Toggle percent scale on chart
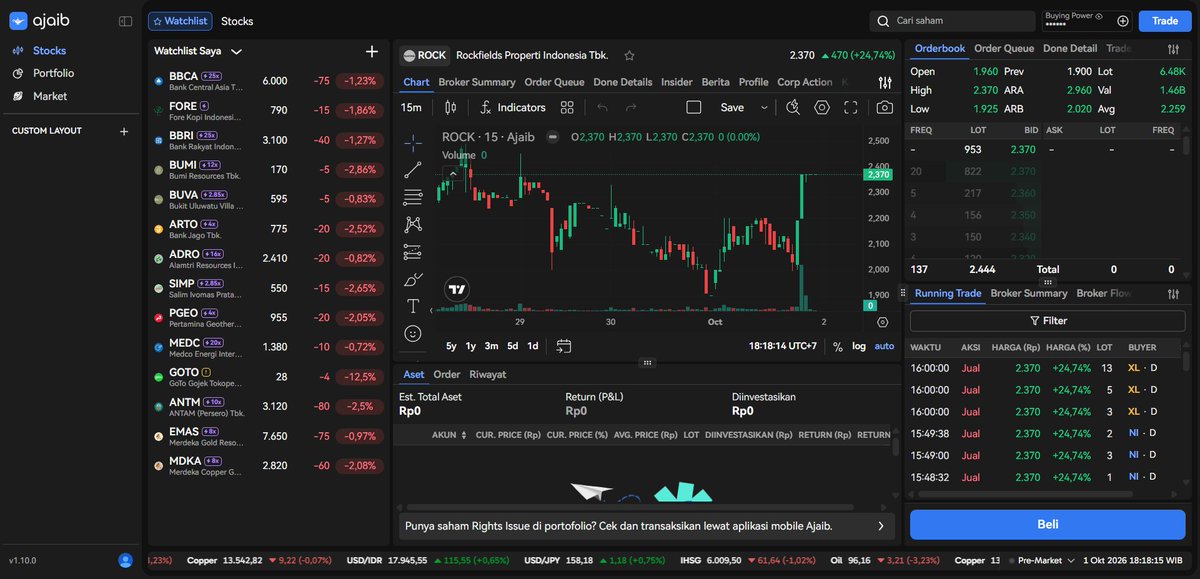Viewport: 1200px width, 579px height. [x=838, y=346]
